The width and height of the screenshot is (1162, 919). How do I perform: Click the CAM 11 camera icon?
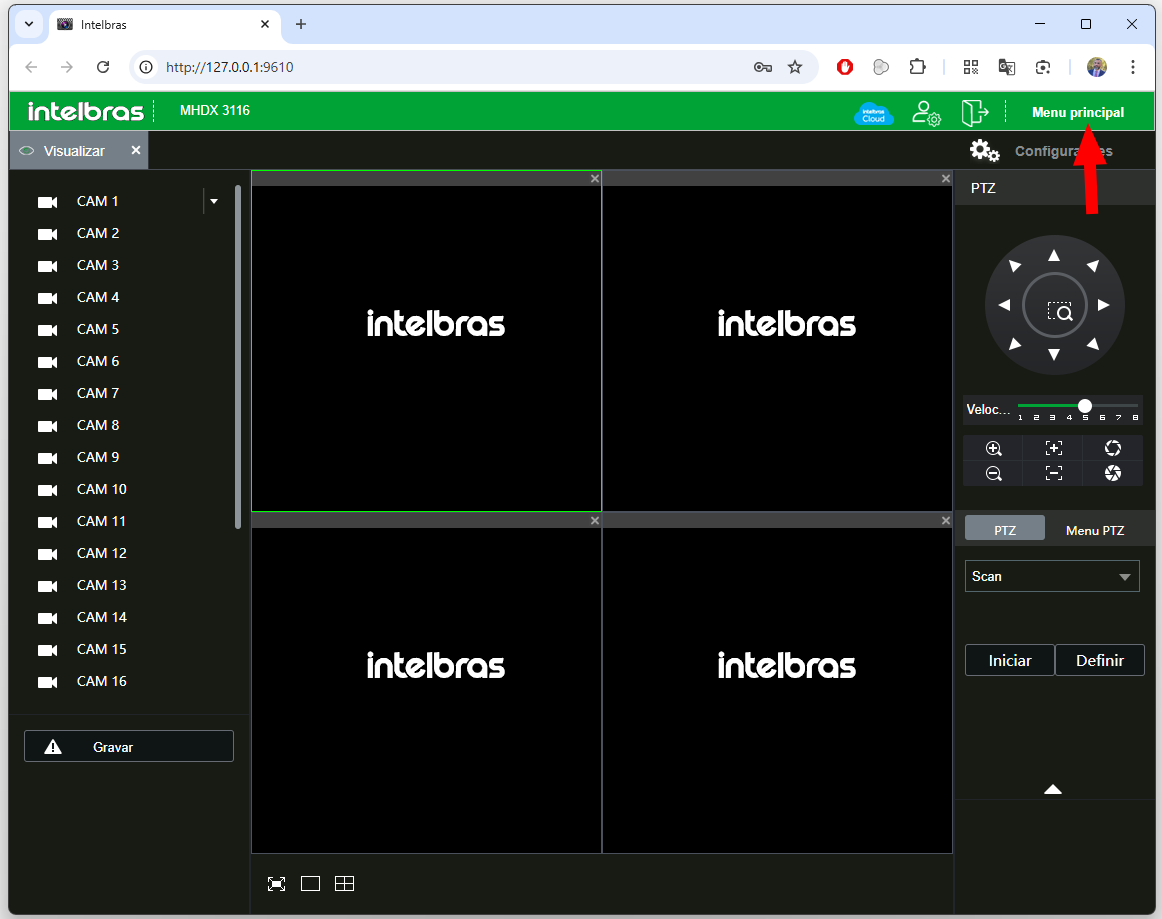(x=47, y=522)
